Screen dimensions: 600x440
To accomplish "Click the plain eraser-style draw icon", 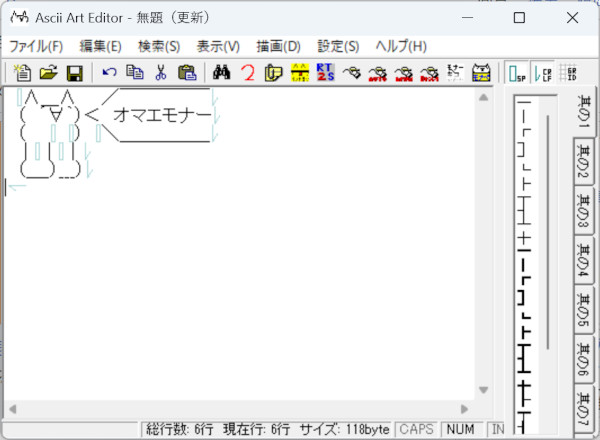I will click(352, 72).
